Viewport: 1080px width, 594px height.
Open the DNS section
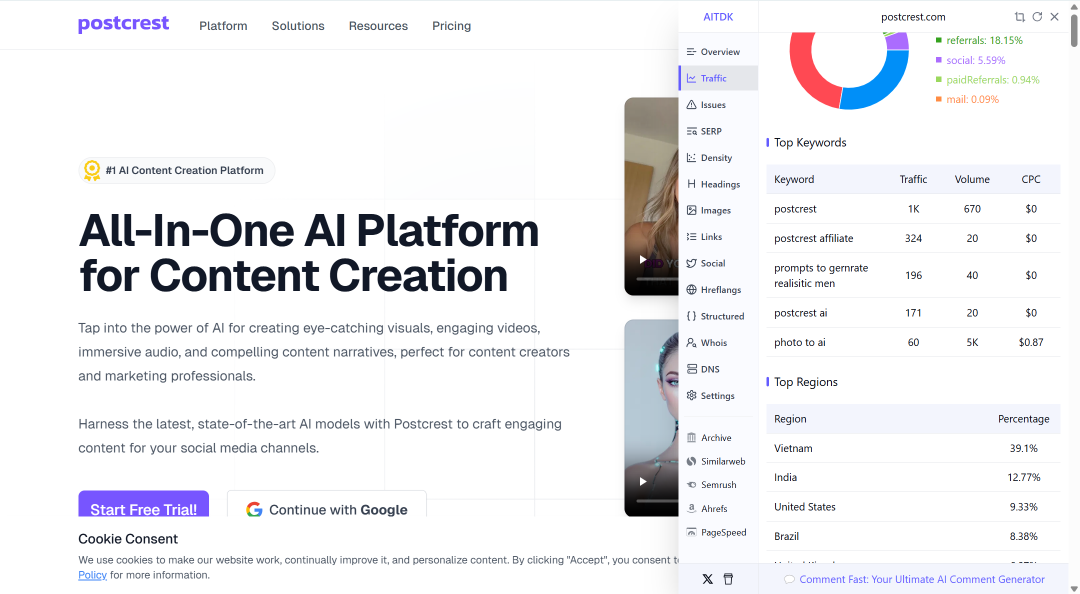pyautogui.click(x=718, y=369)
